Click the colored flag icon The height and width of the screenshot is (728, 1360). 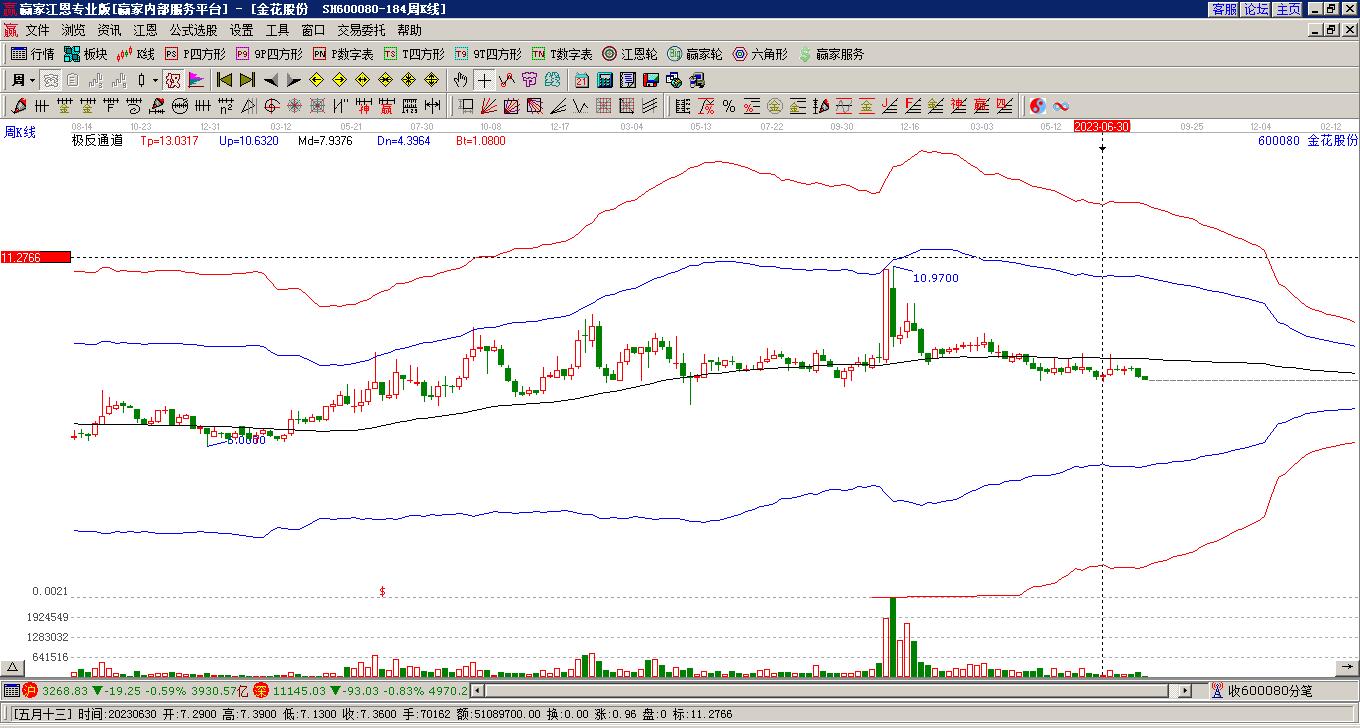tap(196, 80)
